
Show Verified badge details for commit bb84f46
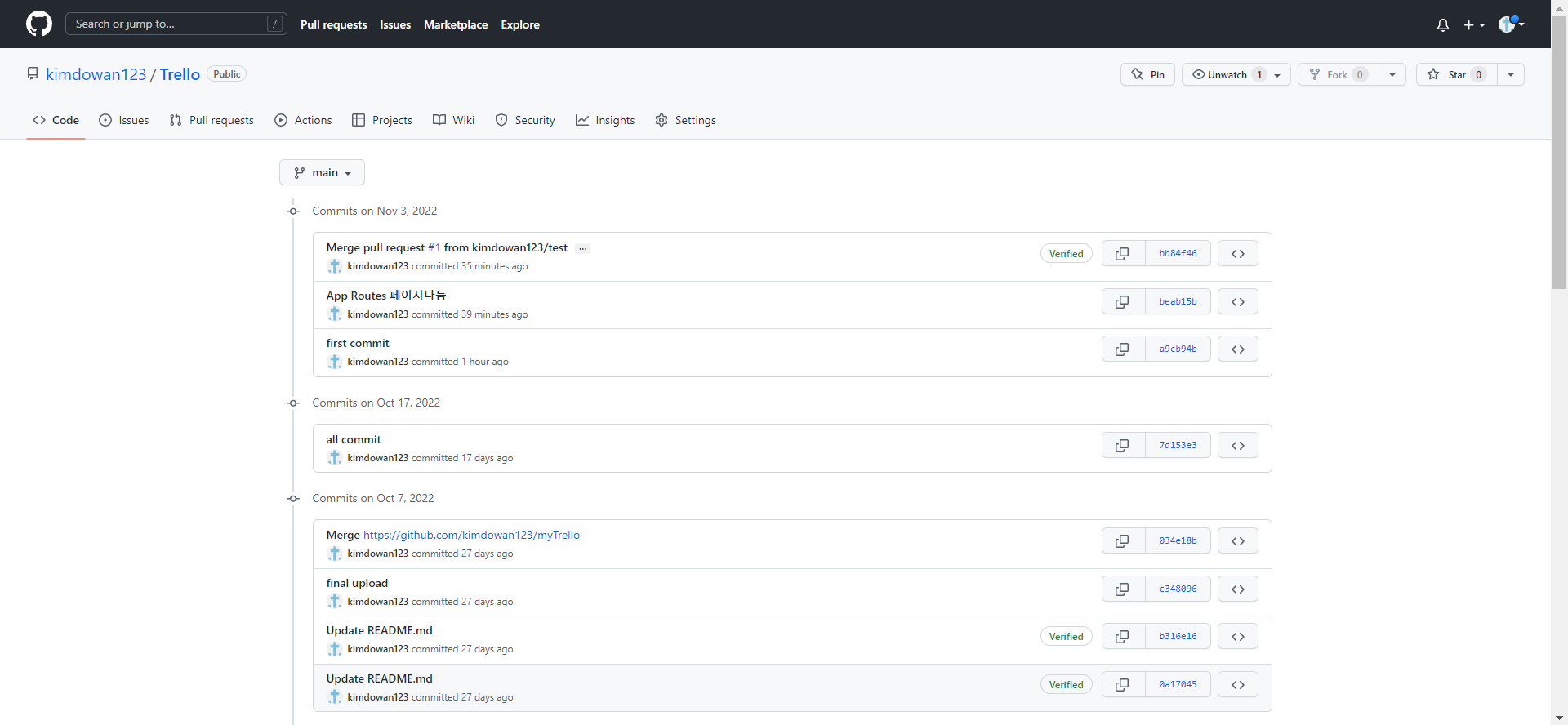coord(1066,254)
